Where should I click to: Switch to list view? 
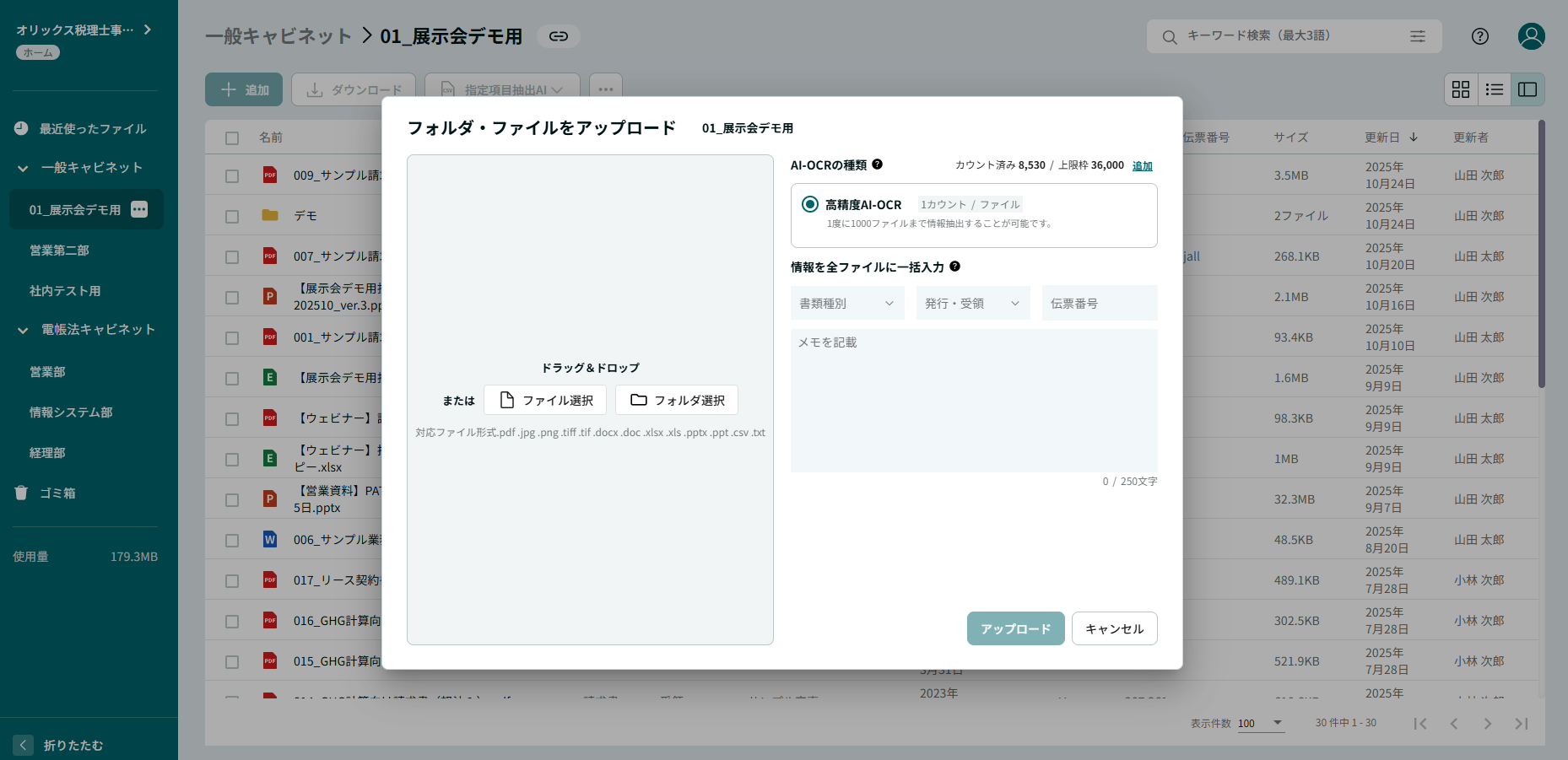[1494, 89]
